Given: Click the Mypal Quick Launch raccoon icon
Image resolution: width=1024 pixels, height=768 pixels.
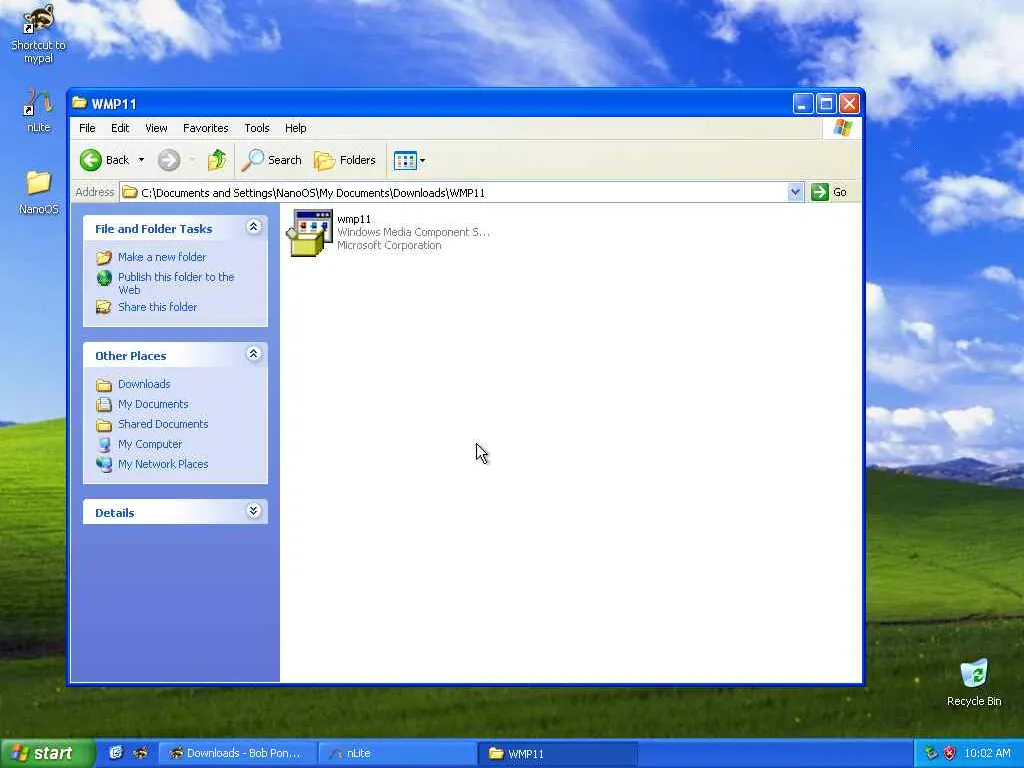Looking at the screenshot, I should [x=140, y=753].
